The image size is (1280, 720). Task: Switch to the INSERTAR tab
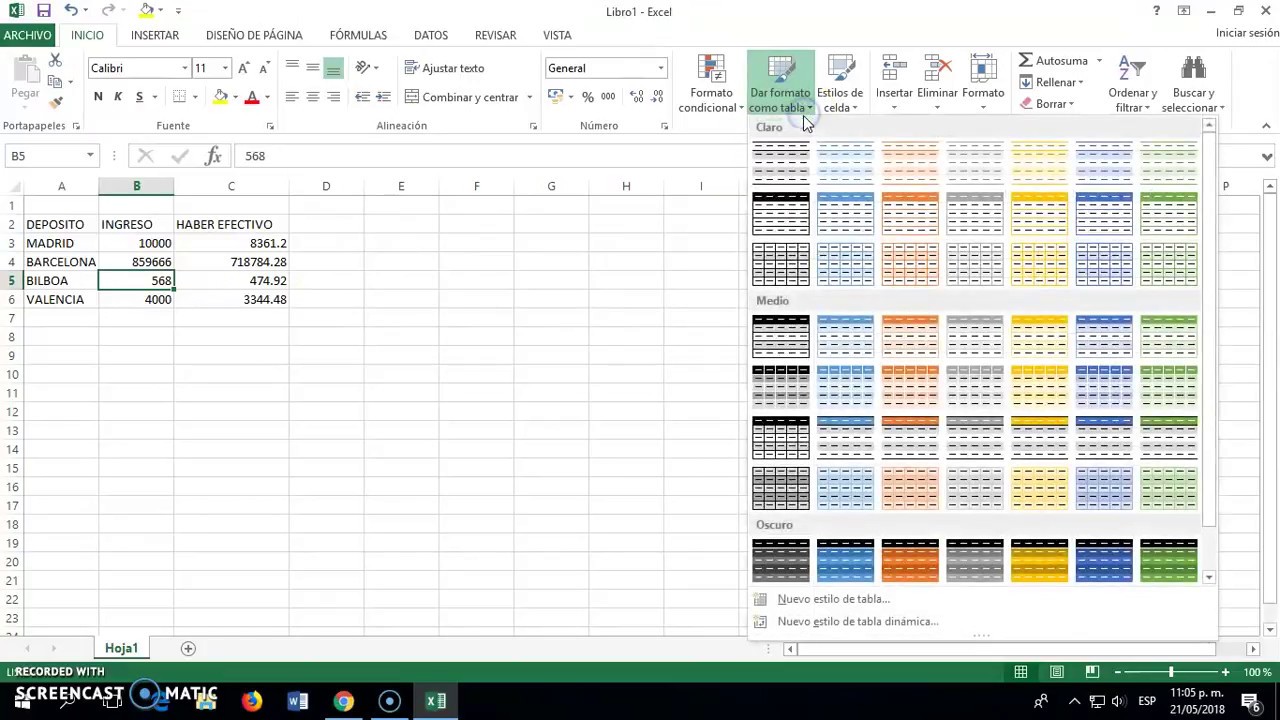pos(155,35)
